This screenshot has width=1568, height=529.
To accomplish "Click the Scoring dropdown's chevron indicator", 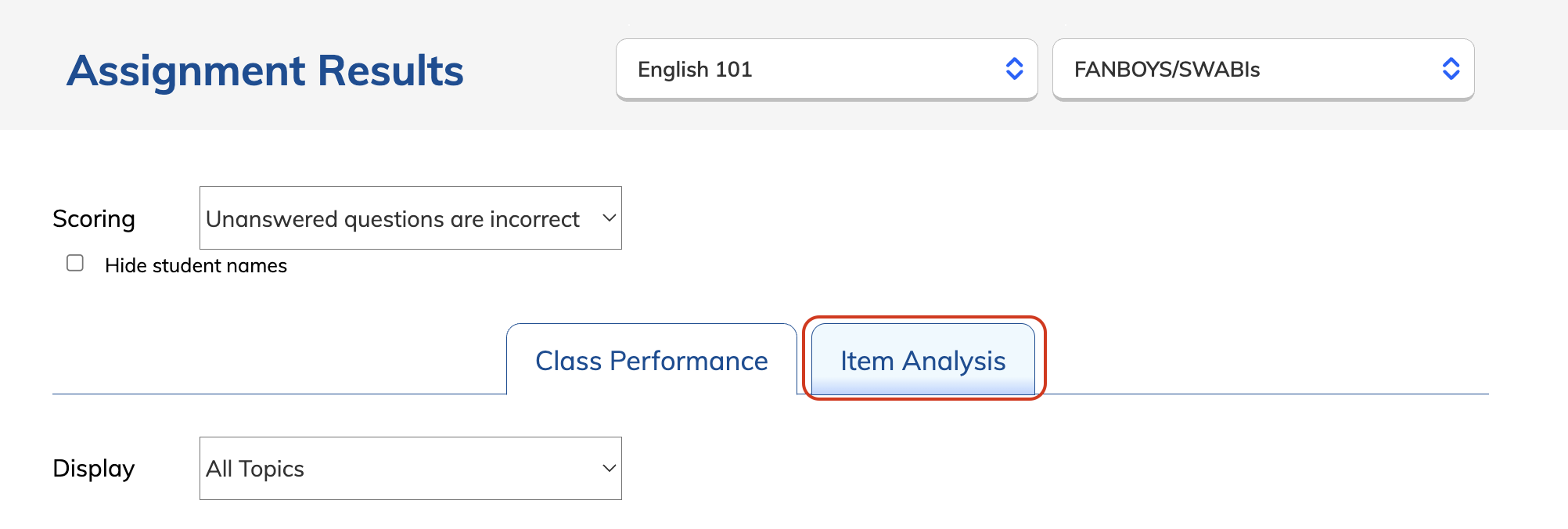I will (608, 219).
